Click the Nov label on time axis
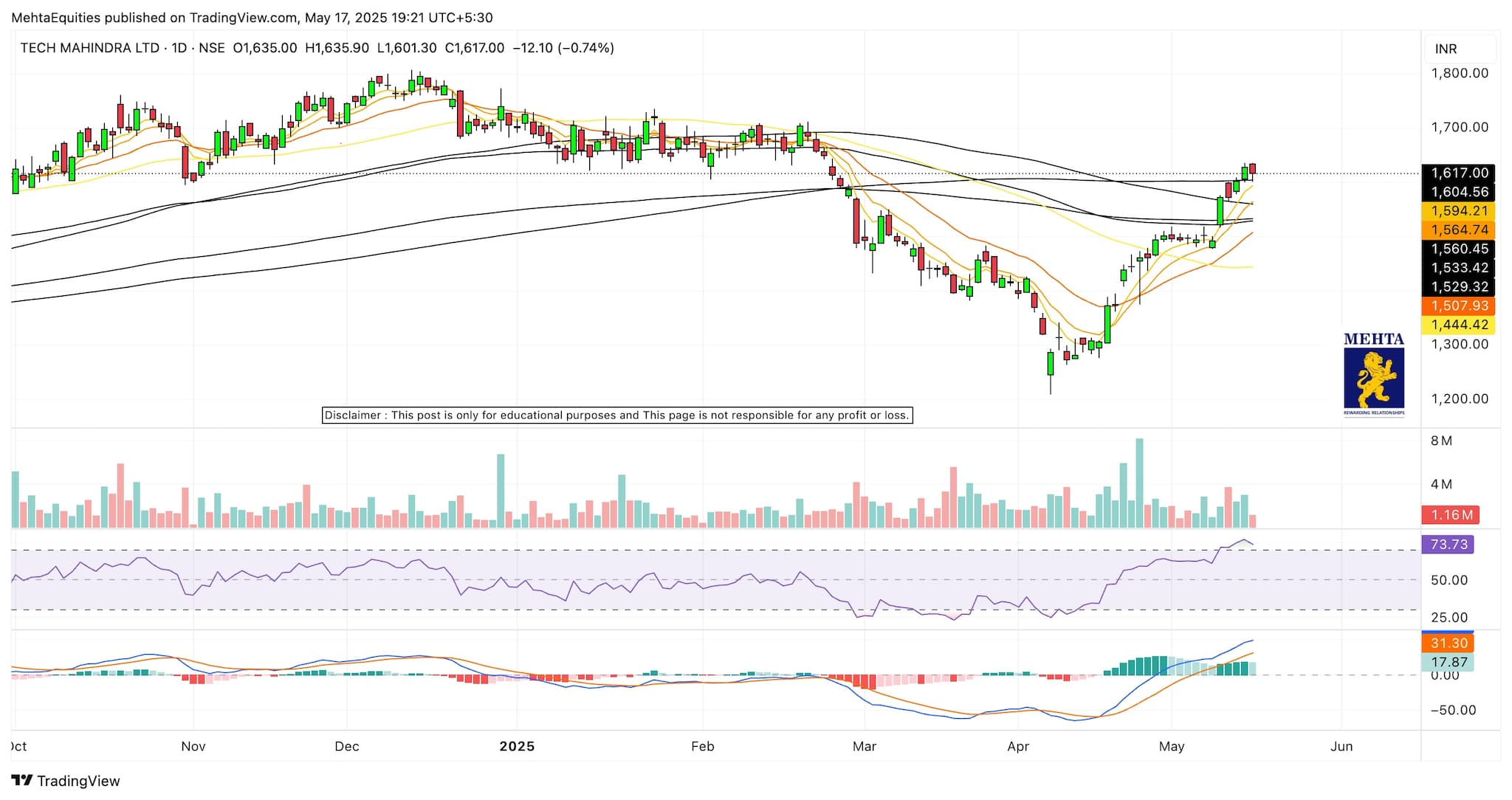 pyautogui.click(x=193, y=746)
